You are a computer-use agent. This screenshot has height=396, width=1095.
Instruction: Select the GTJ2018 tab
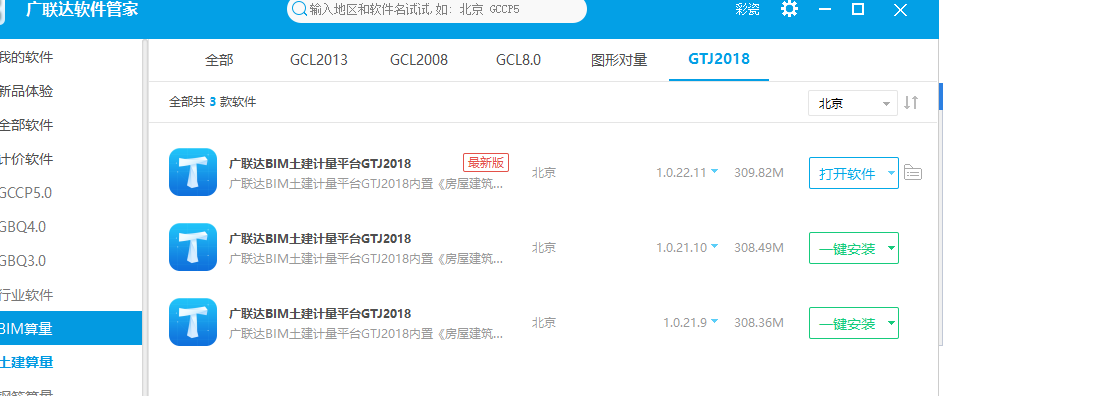click(719, 59)
